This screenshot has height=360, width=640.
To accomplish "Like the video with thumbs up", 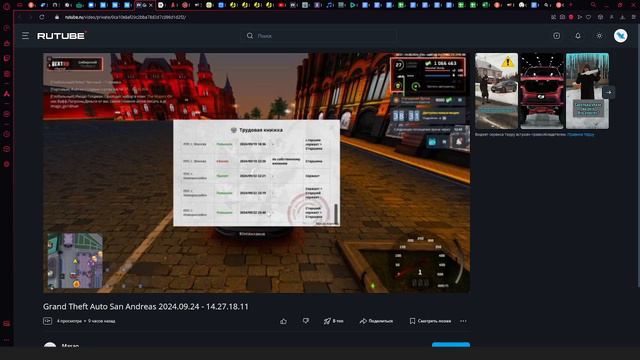I will point(283,321).
